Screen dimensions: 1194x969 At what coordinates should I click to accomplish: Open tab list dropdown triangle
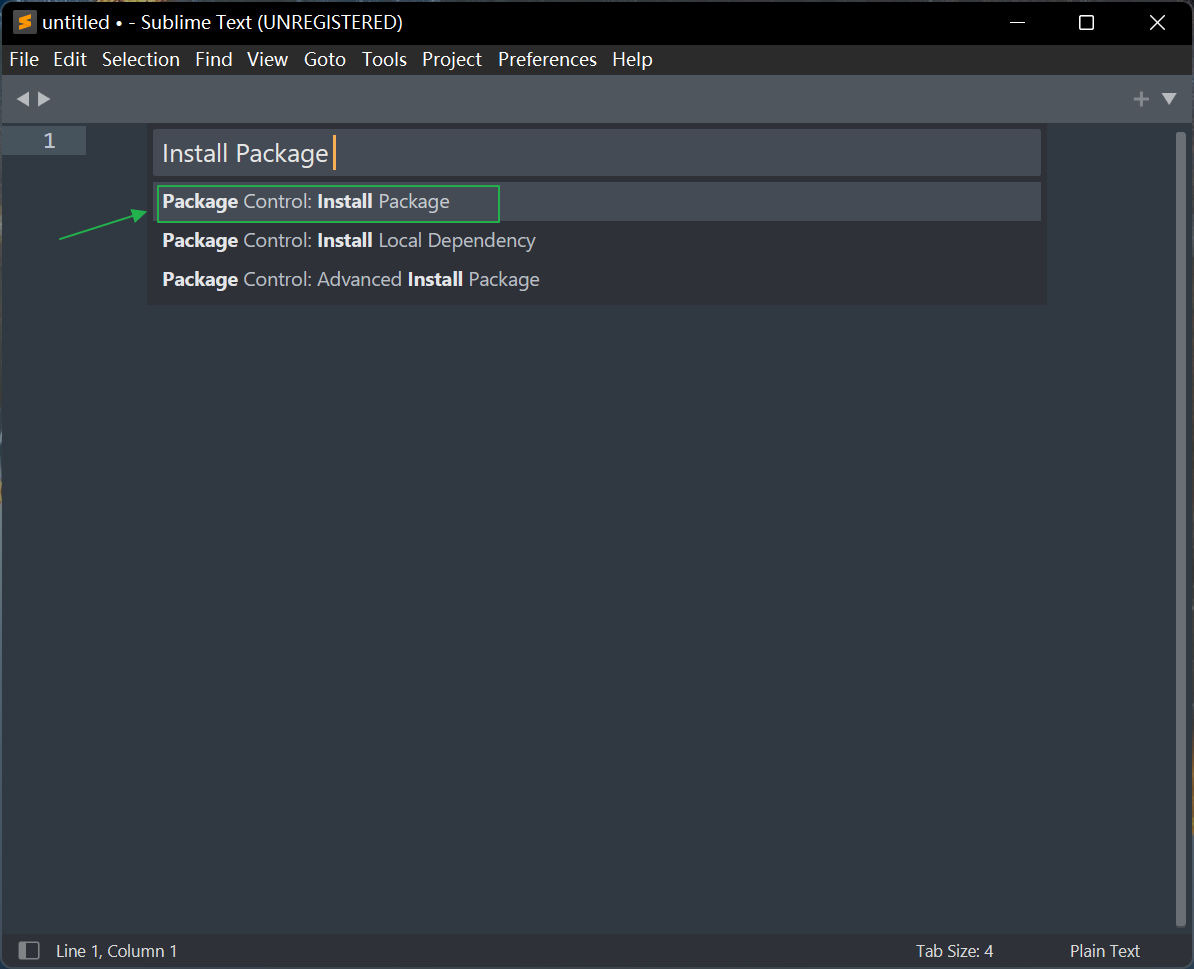(1169, 99)
